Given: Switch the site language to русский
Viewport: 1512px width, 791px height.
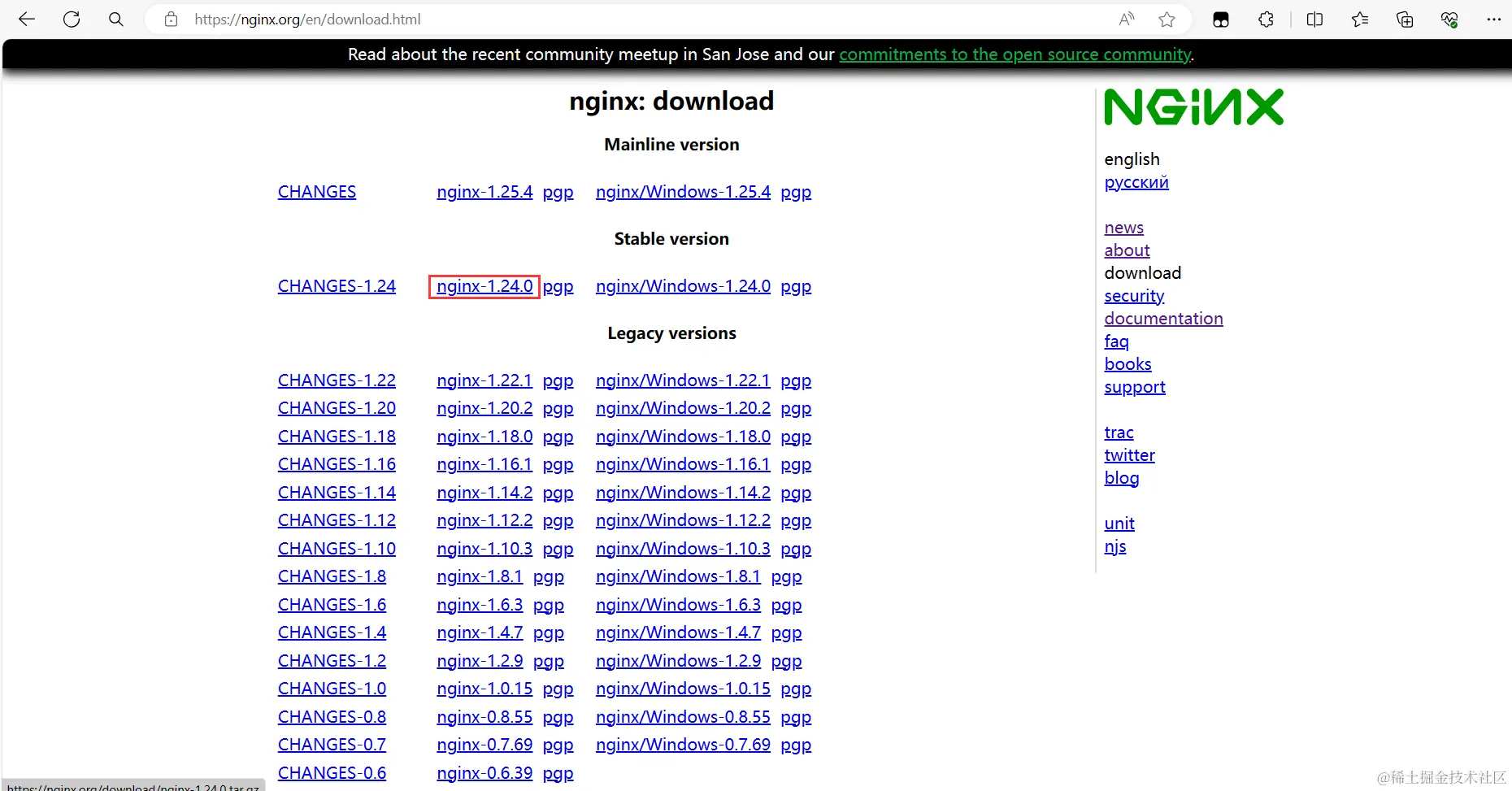Looking at the screenshot, I should coord(1136,182).
